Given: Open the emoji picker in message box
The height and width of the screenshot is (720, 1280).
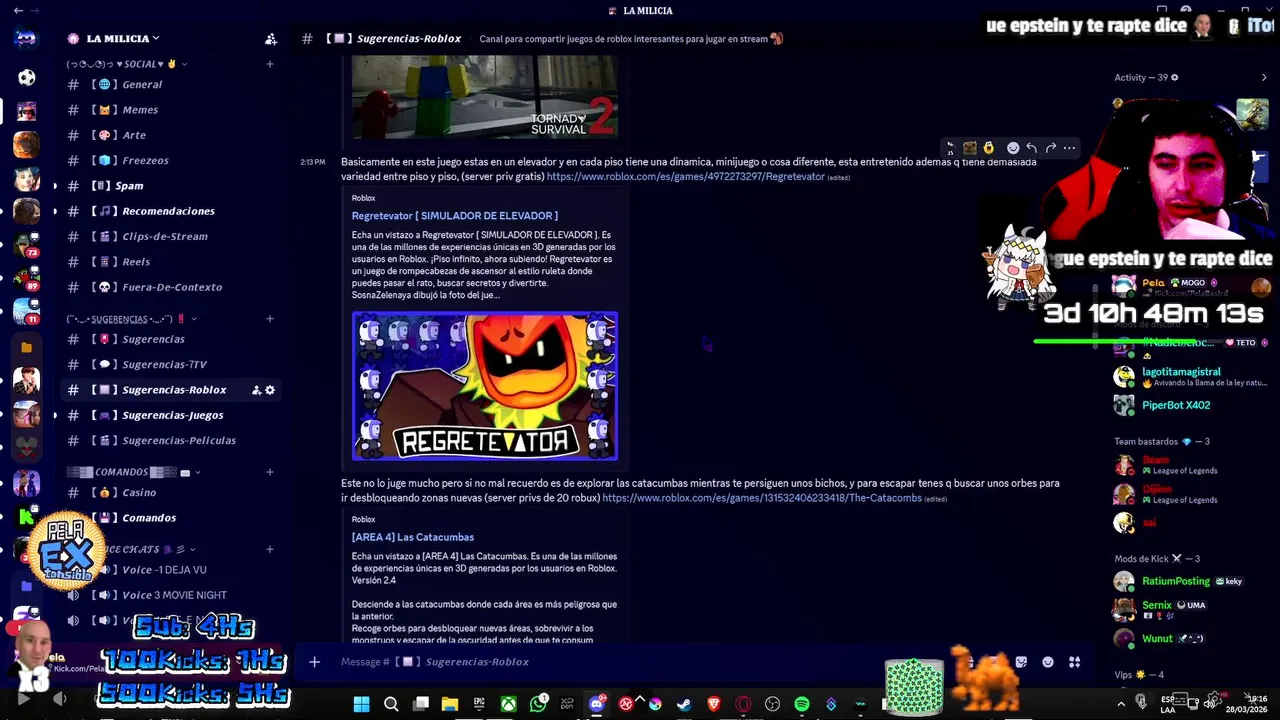Looking at the screenshot, I should (x=1048, y=661).
